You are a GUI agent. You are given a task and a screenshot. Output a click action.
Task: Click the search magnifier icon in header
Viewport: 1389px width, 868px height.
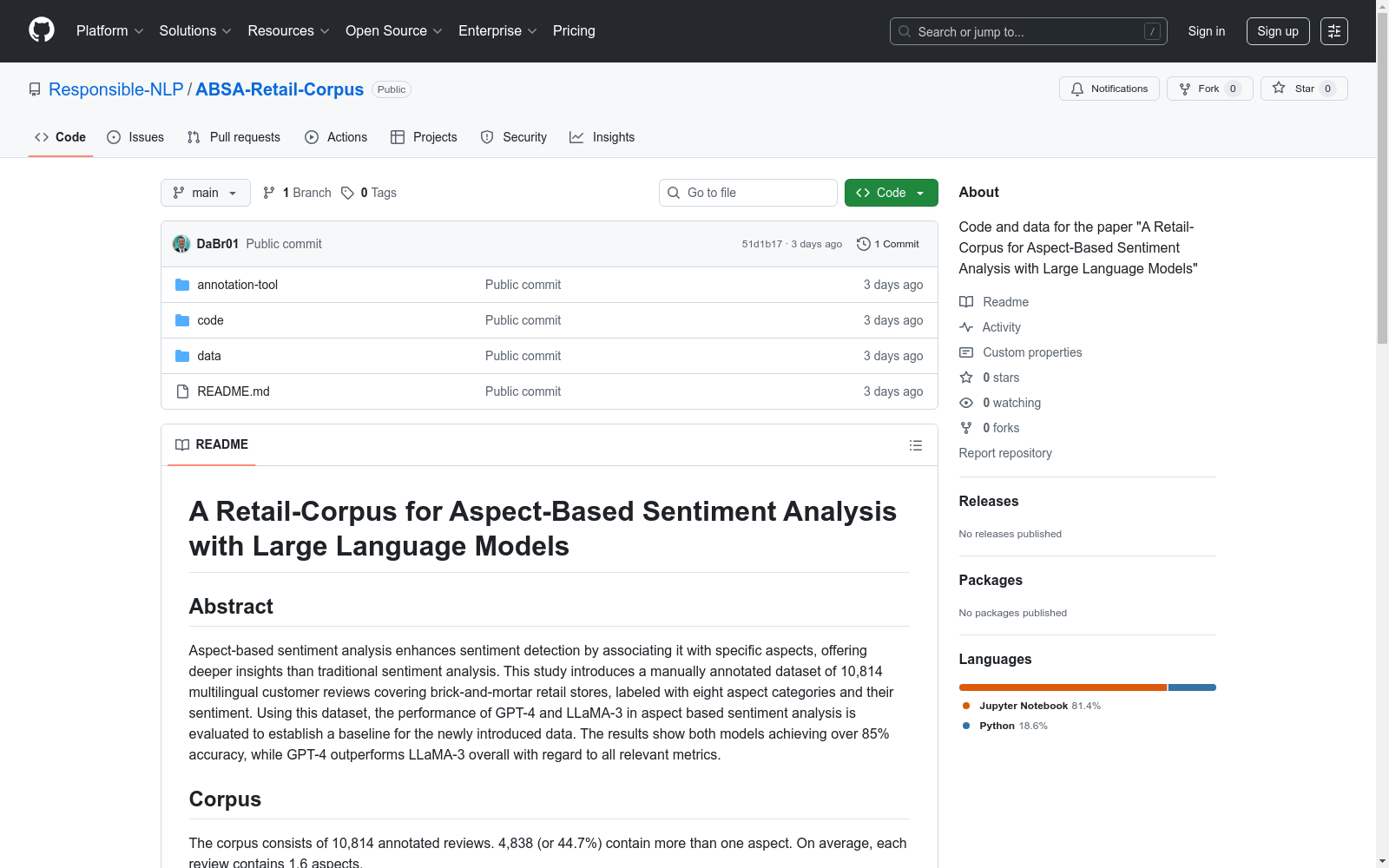905,31
